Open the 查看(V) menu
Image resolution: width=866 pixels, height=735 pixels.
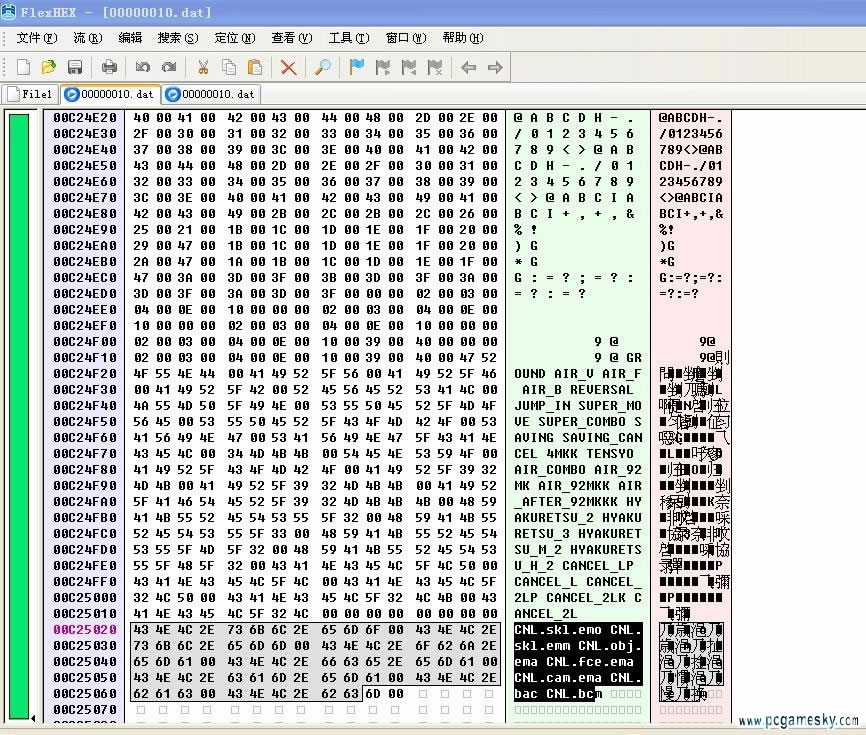click(x=292, y=38)
